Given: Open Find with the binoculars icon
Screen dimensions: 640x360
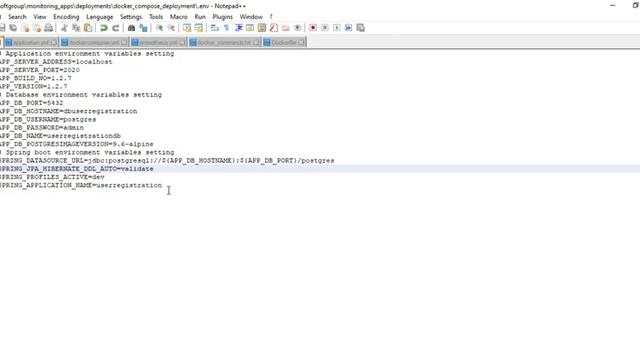Looking at the screenshot, I should [x=131, y=28].
